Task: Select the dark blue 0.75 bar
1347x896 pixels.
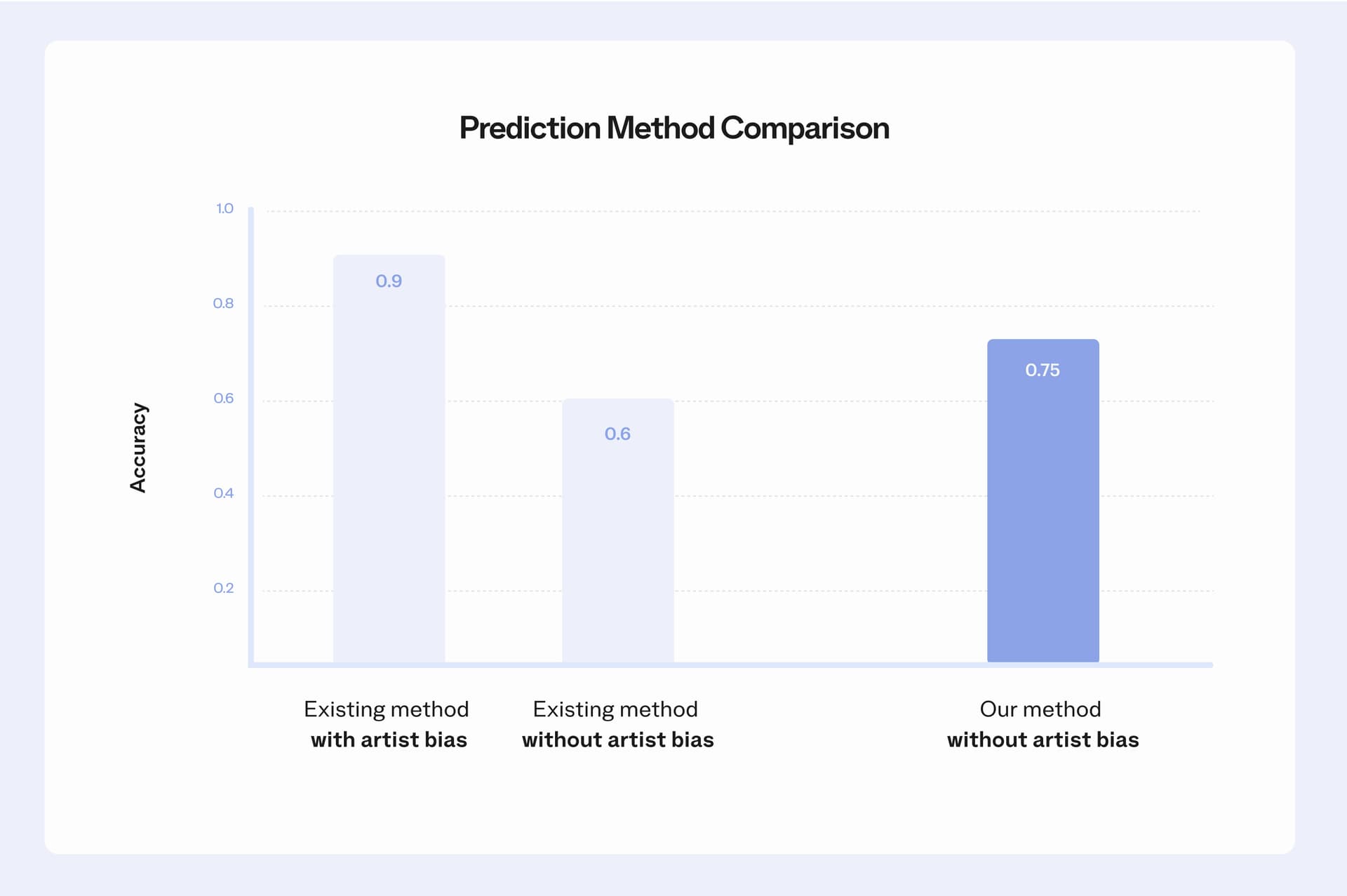Action: pyautogui.click(x=1043, y=501)
